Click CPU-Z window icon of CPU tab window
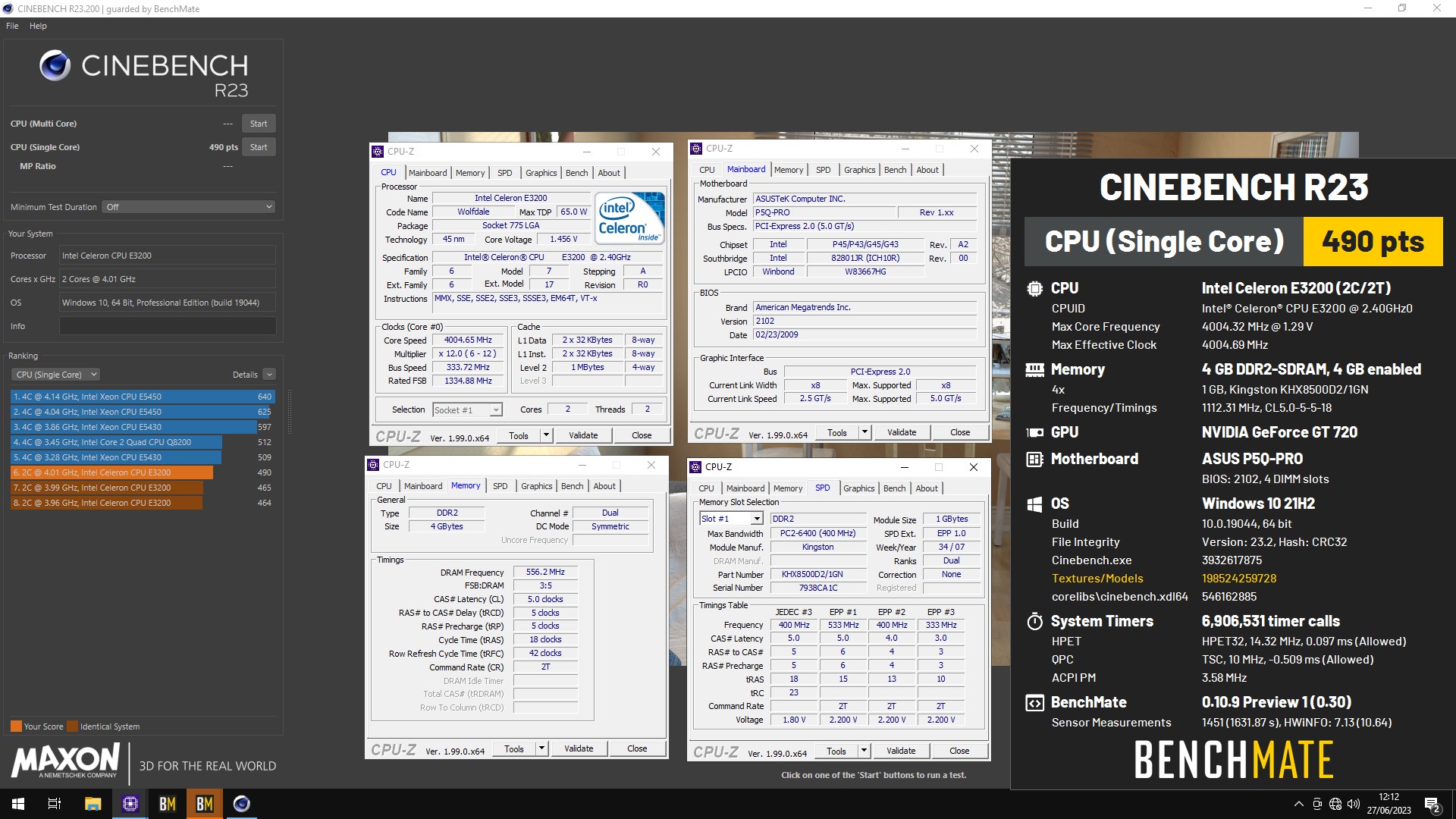This screenshot has height=819, width=1456. 378,152
